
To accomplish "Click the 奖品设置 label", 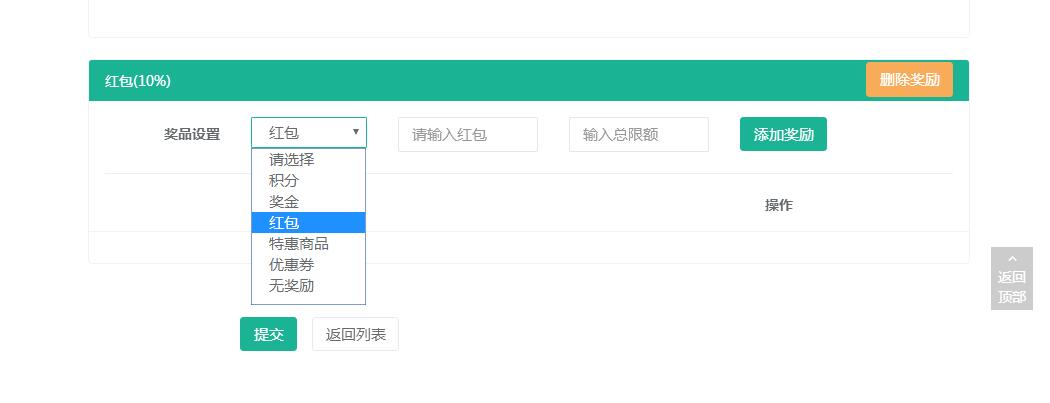I will [192, 134].
